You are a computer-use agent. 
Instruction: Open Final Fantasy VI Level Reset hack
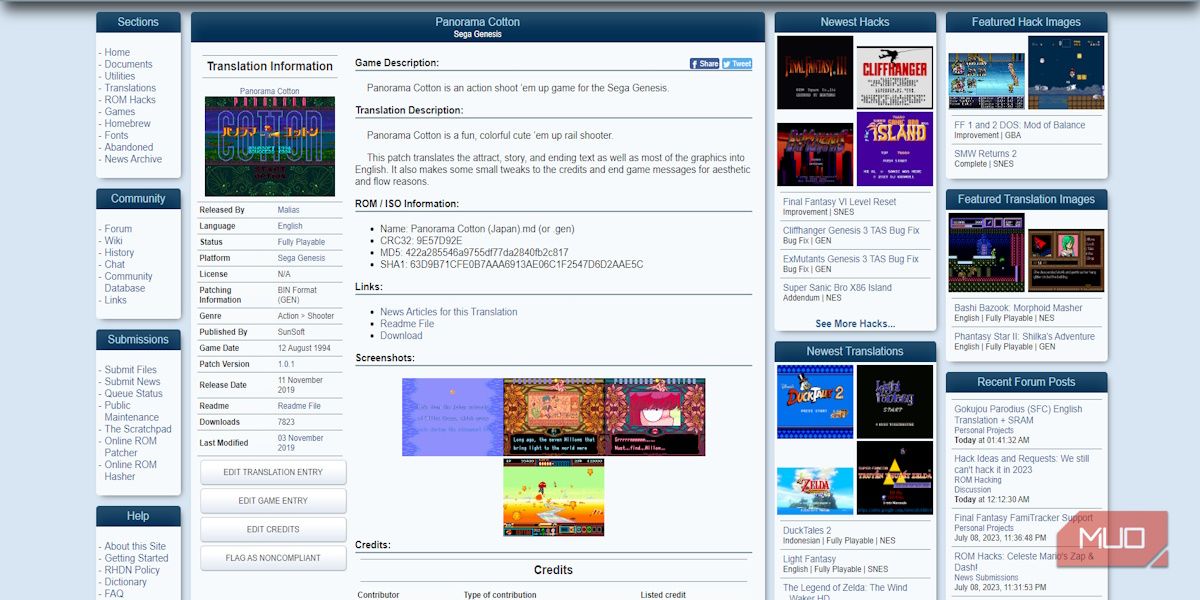point(839,202)
